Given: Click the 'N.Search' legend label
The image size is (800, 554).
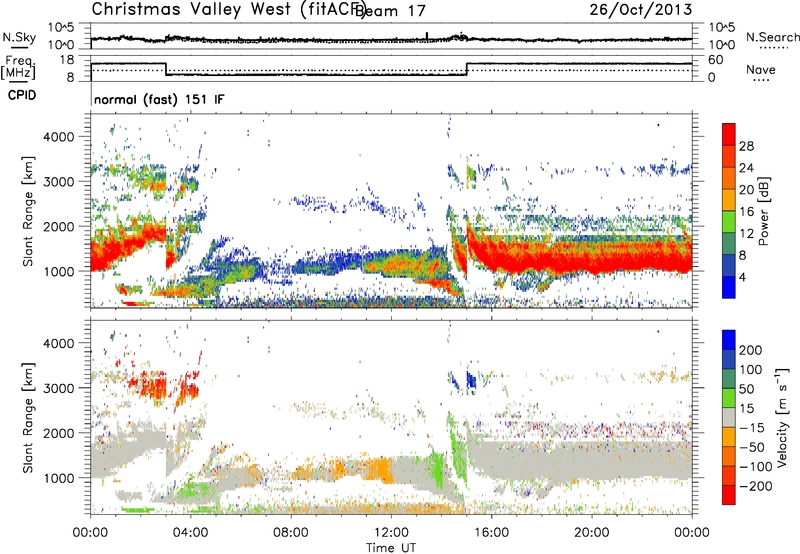Looking at the screenshot, I should coord(772,37).
